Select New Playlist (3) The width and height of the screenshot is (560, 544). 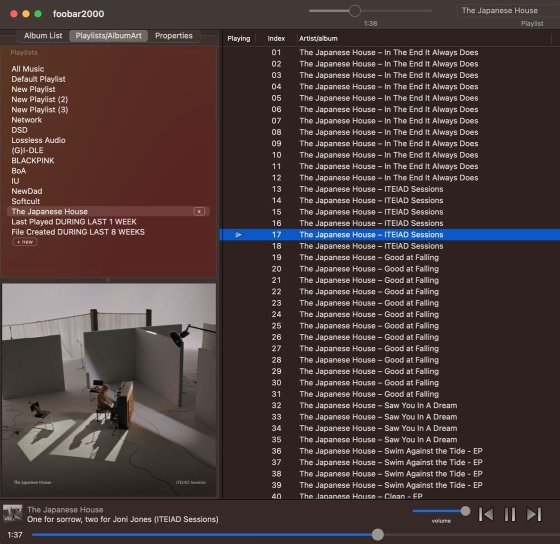(39, 110)
